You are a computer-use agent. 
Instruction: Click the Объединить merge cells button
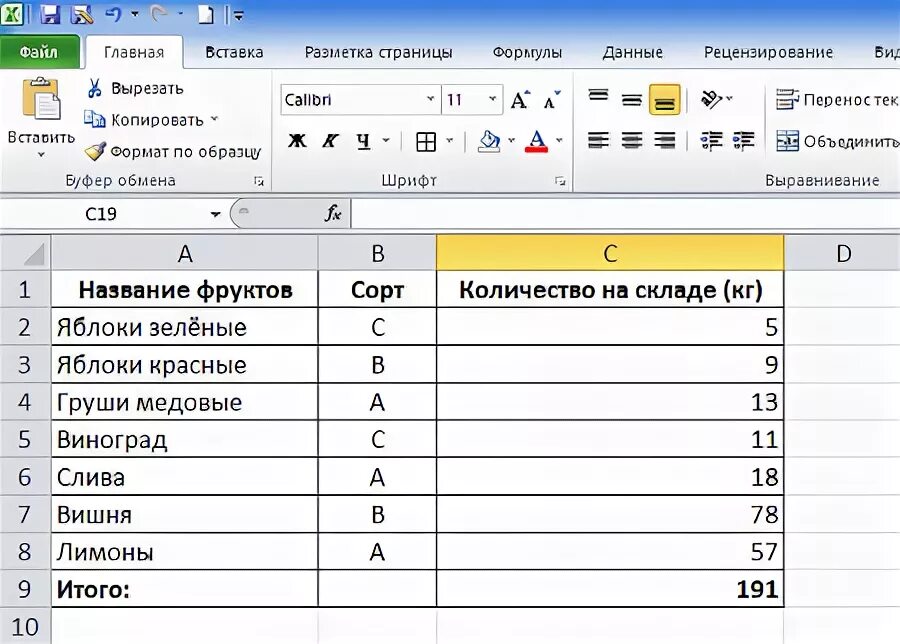click(x=837, y=141)
